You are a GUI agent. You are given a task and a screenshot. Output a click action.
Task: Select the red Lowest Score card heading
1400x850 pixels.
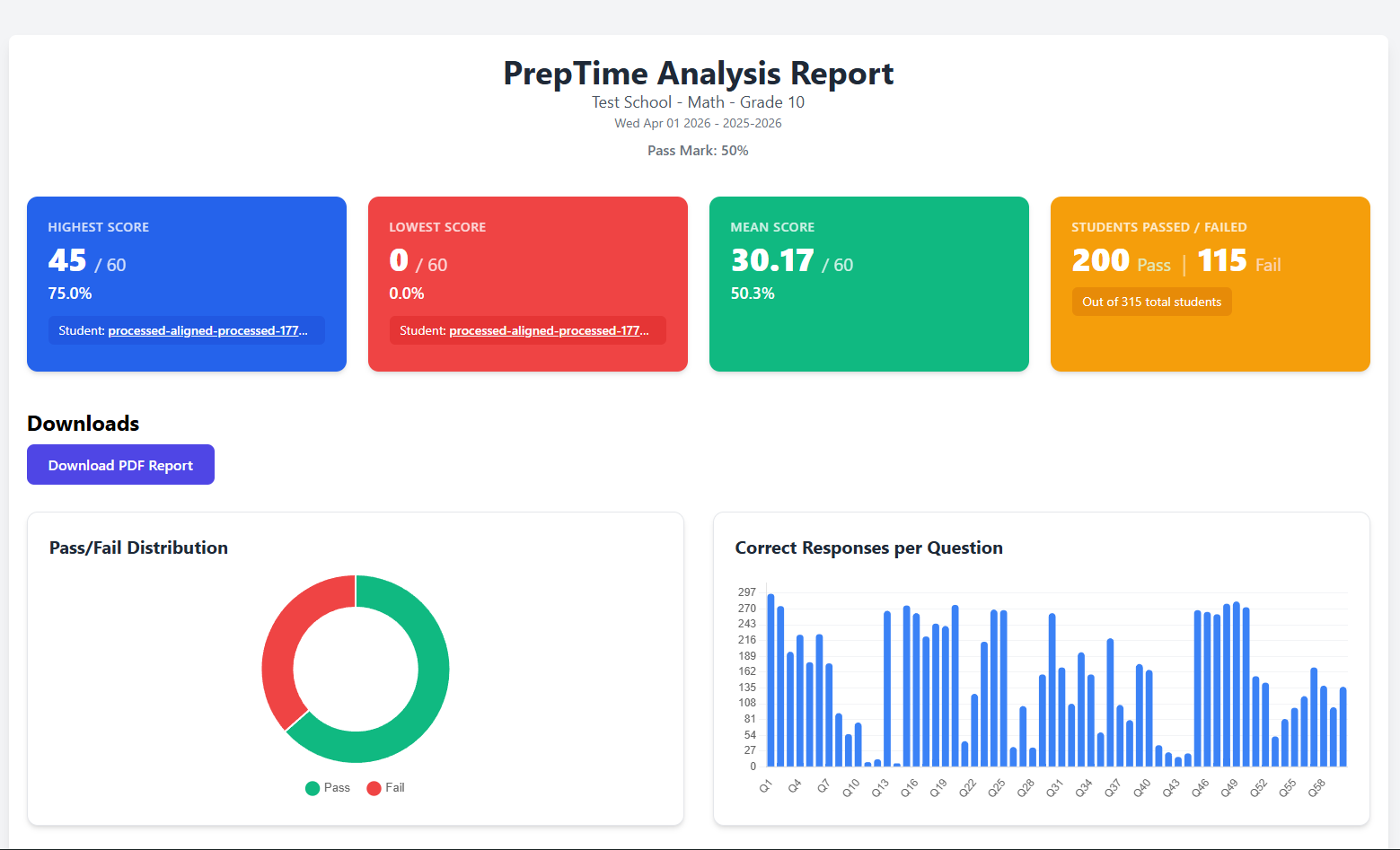437,227
